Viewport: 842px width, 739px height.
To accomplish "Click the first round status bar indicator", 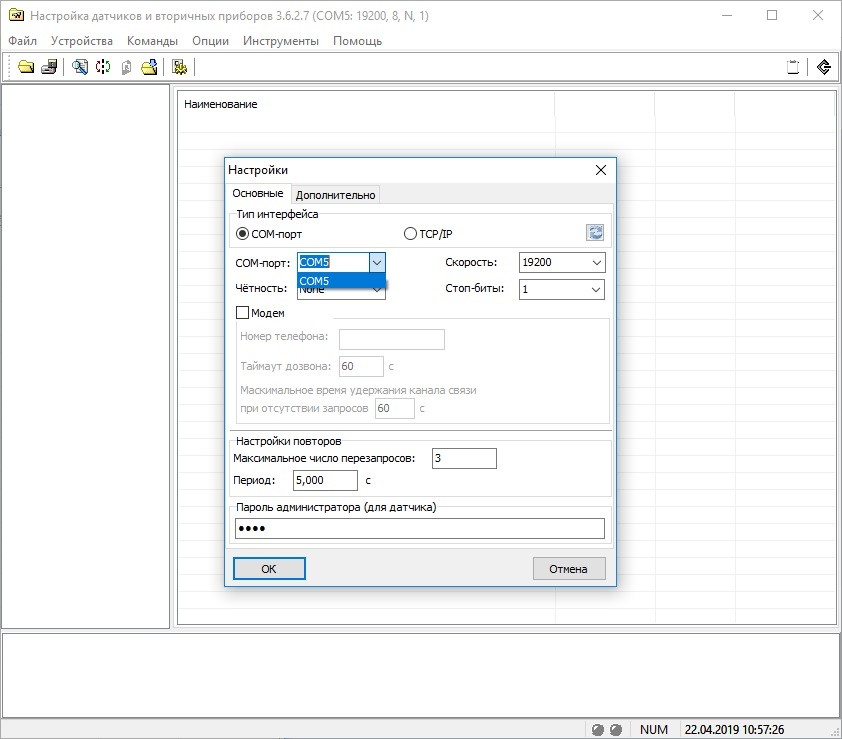I will [598, 729].
